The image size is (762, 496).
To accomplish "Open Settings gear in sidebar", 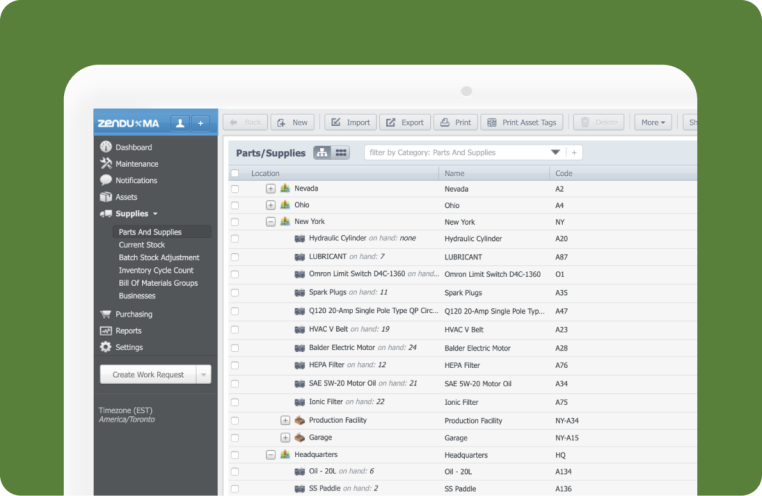I will (106, 347).
